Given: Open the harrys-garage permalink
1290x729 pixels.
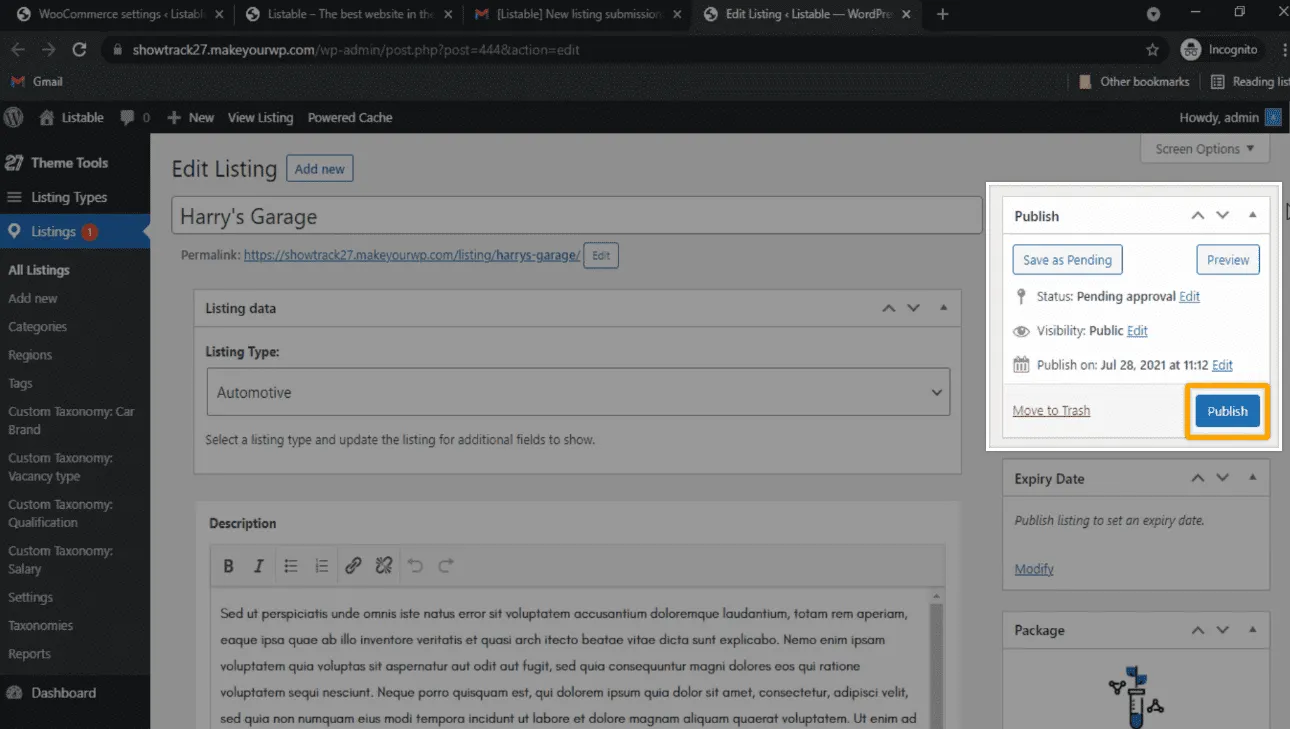Looking at the screenshot, I should (x=411, y=255).
